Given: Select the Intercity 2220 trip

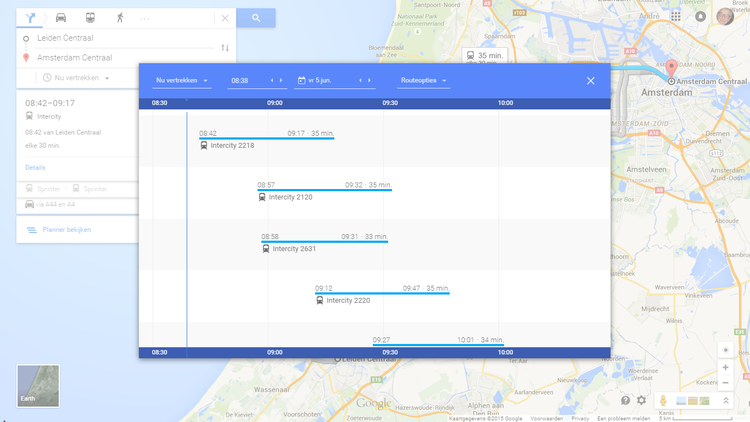Looking at the screenshot, I should [382, 294].
